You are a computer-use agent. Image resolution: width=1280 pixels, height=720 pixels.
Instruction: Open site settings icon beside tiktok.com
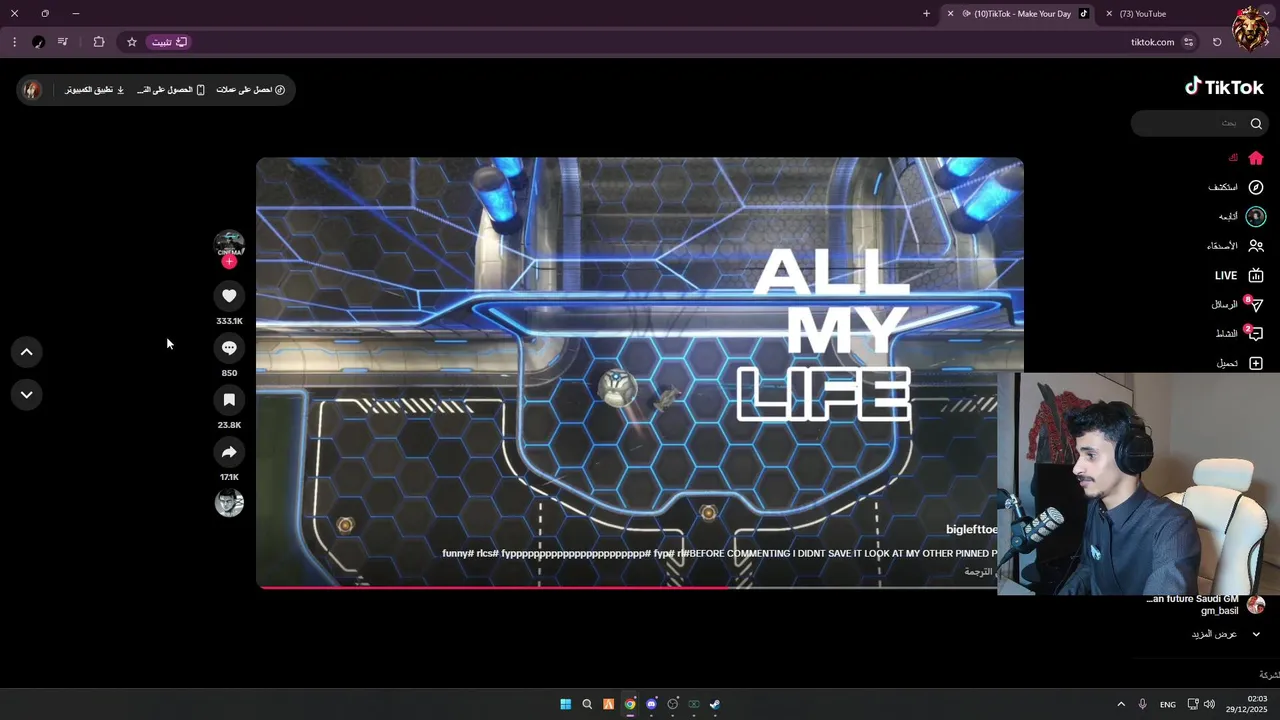coord(1188,42)
